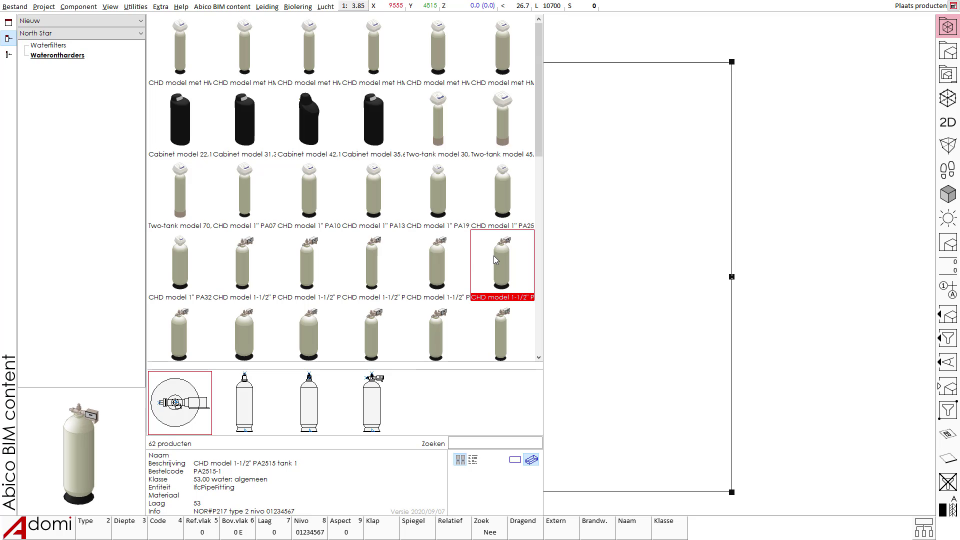
Task: Click the 2D view icon
Action: (947, 122)
